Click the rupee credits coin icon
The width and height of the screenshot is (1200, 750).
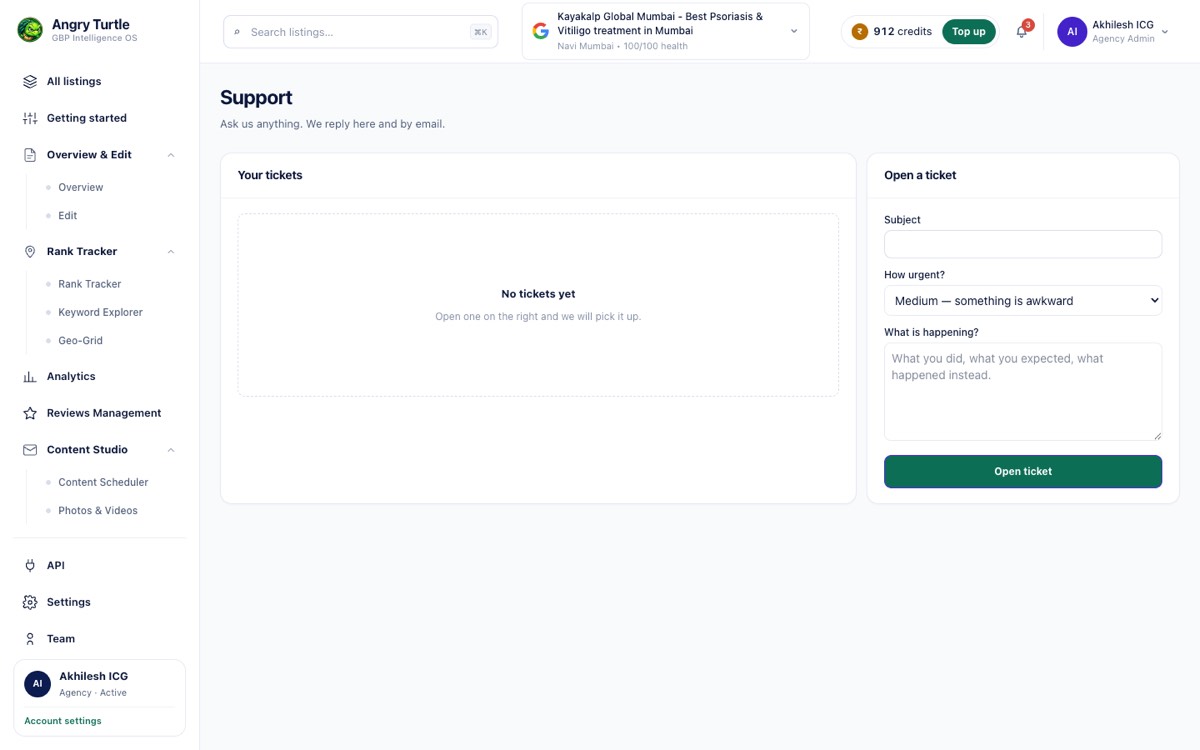859,32
